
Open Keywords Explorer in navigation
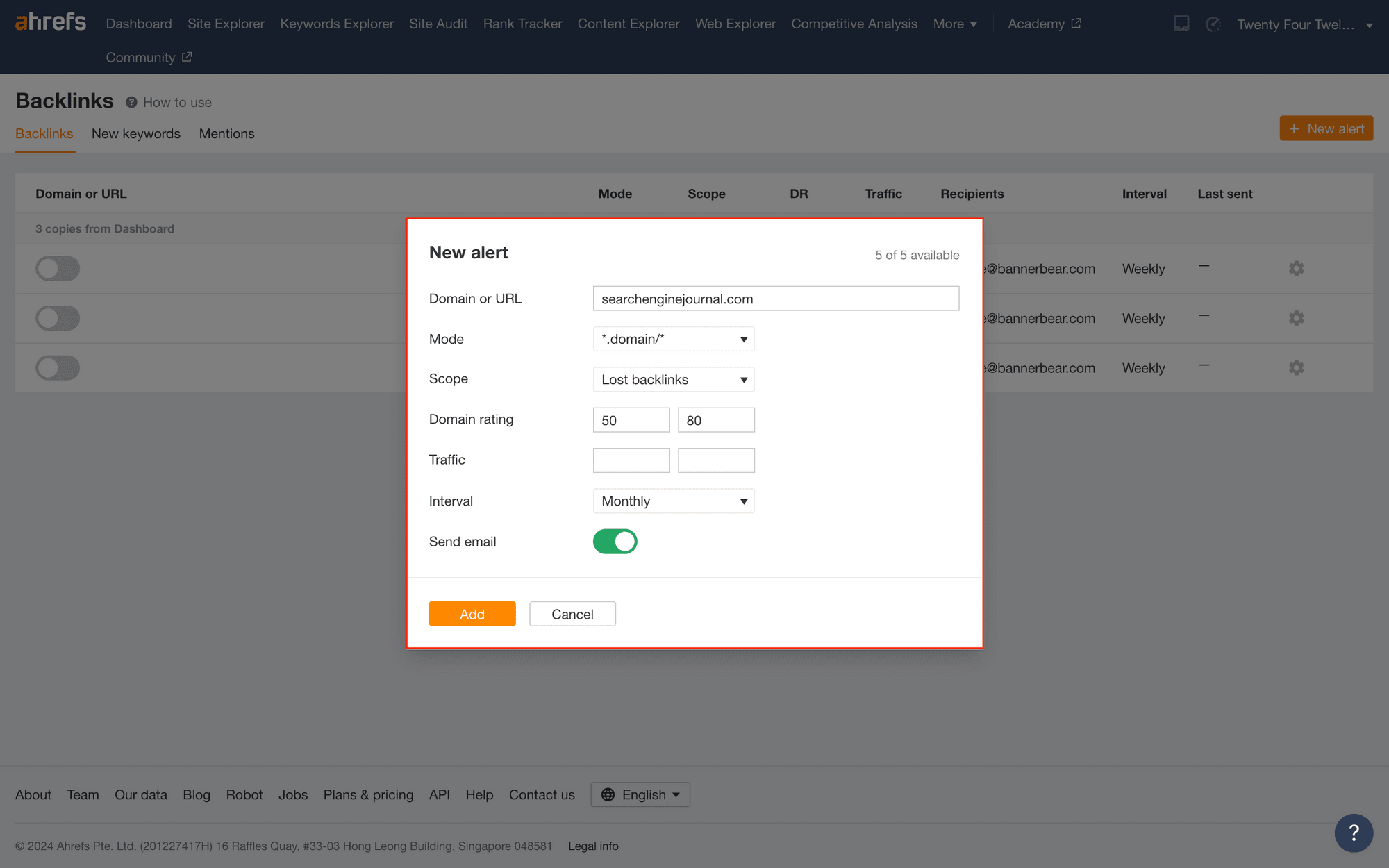[x=337, y=24]
